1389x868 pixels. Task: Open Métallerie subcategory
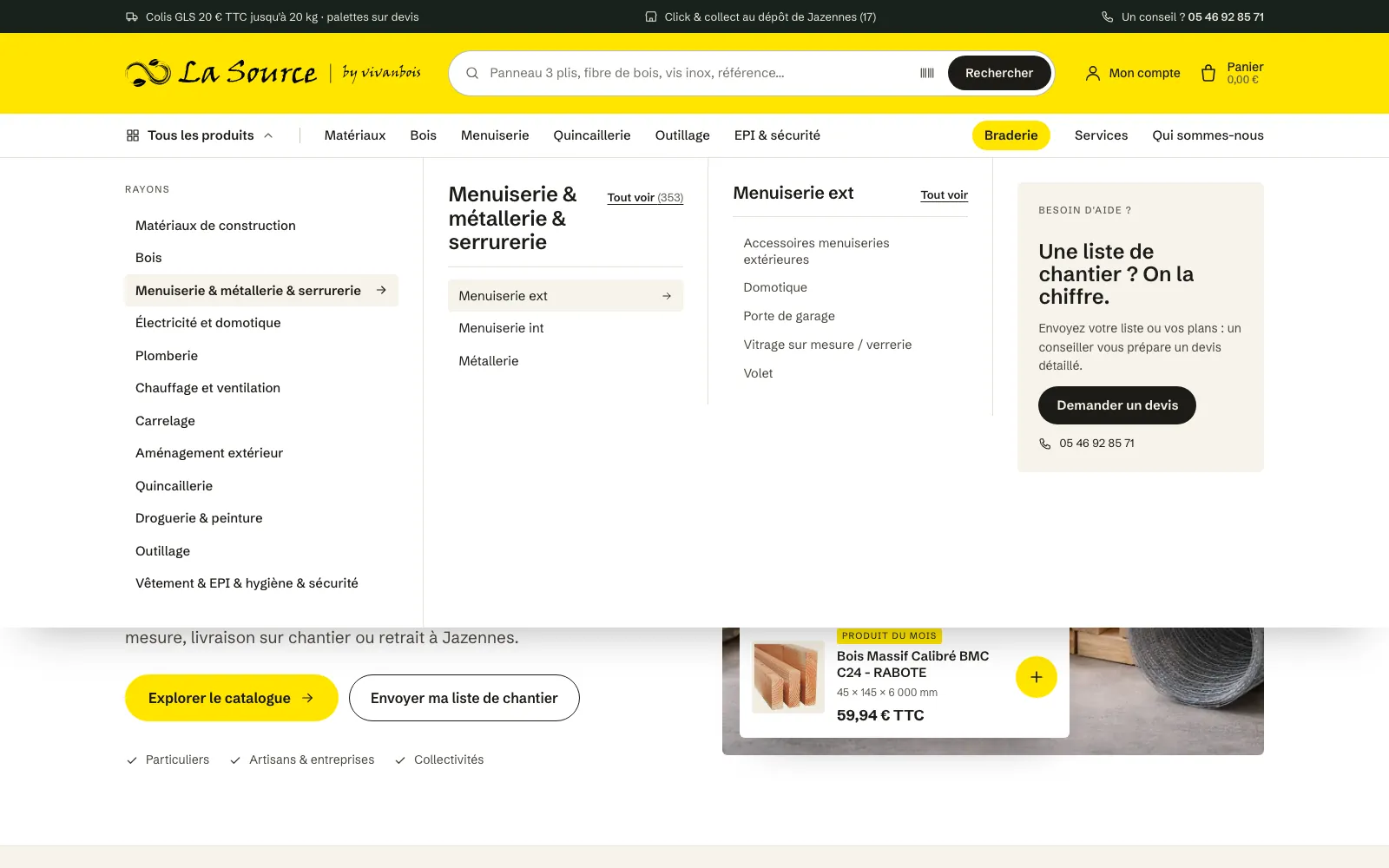click(566, 361)
